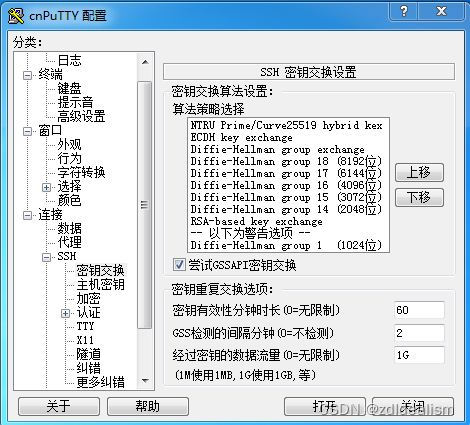470x425 pixels.
Task: Click the 帮助 button
Action: click(x=148, y=406)
